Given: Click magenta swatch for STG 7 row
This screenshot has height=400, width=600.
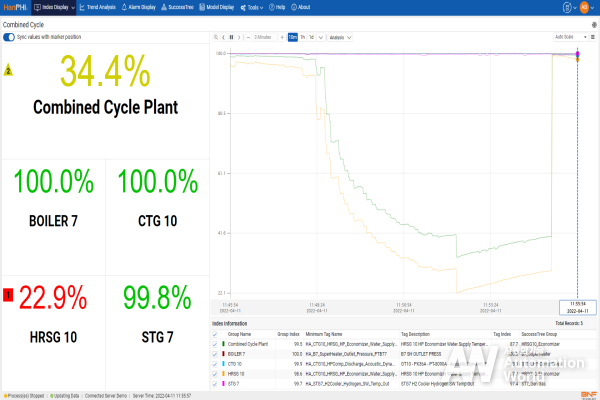Looking at the screenshot, I should (x=223, y=384).
